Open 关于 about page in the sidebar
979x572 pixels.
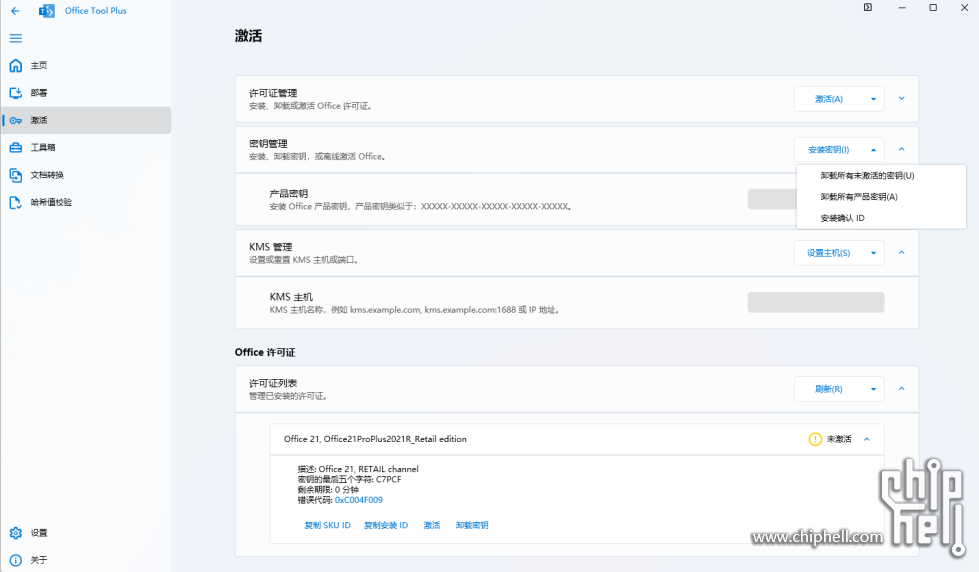tap(86, 560)
